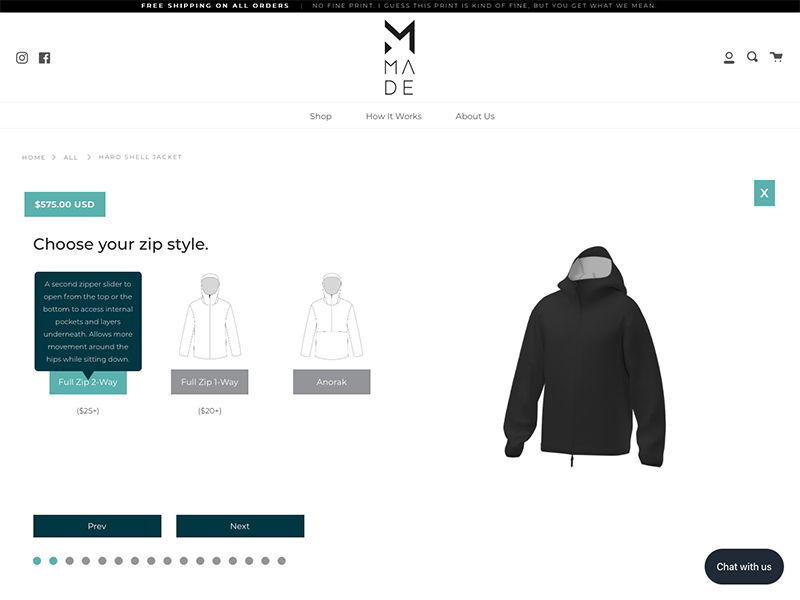Go to the Next step
Image resolution: width=800 pixels, height=600 pixels.
(240, 526)
